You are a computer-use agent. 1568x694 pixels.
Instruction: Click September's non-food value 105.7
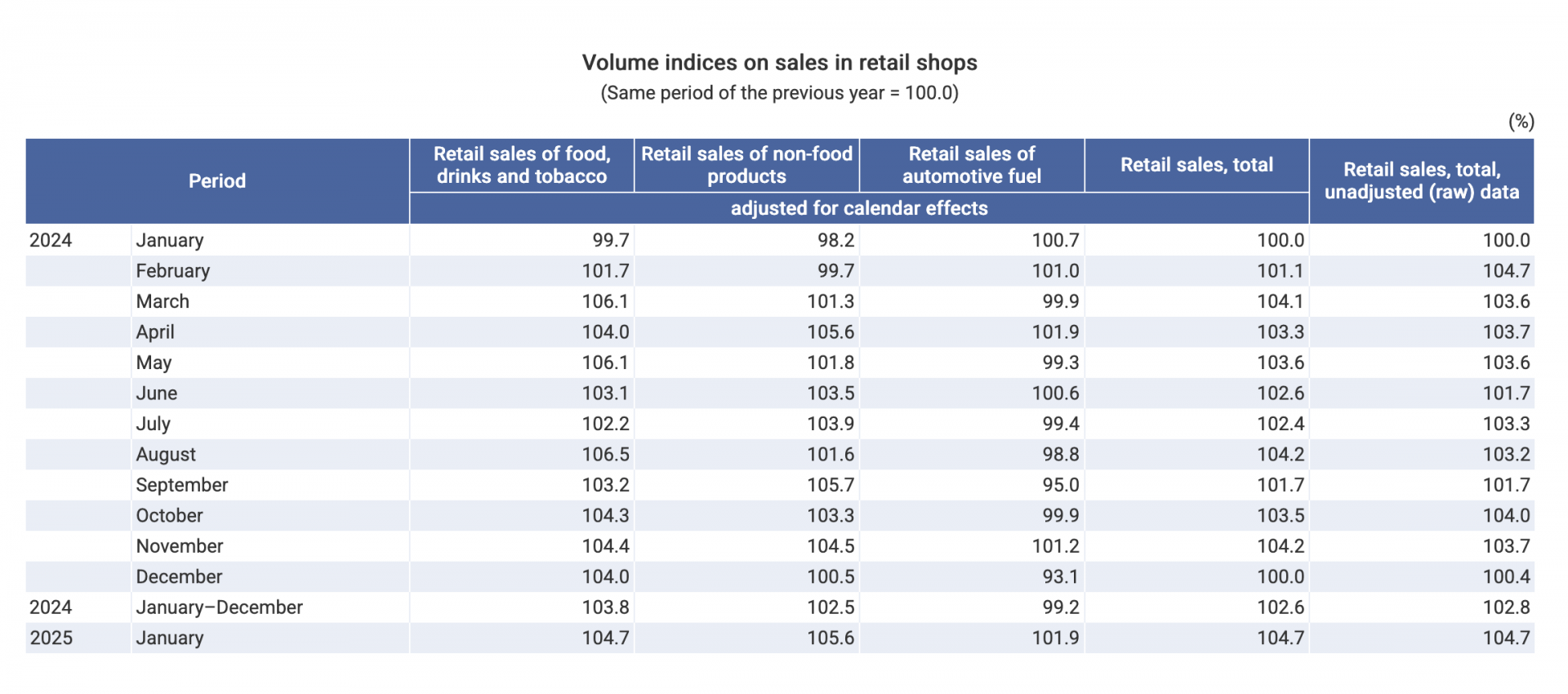(x=831, y=485)
